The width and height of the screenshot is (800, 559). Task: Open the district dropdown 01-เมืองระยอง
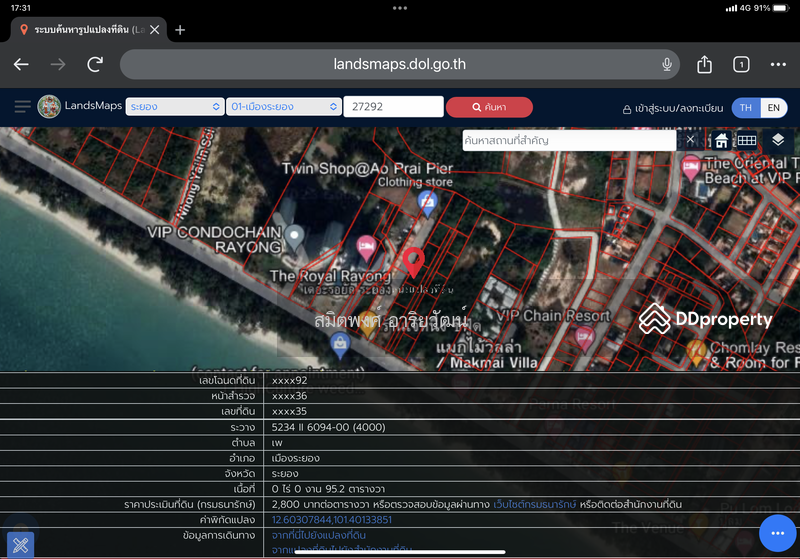click(284, 107)
